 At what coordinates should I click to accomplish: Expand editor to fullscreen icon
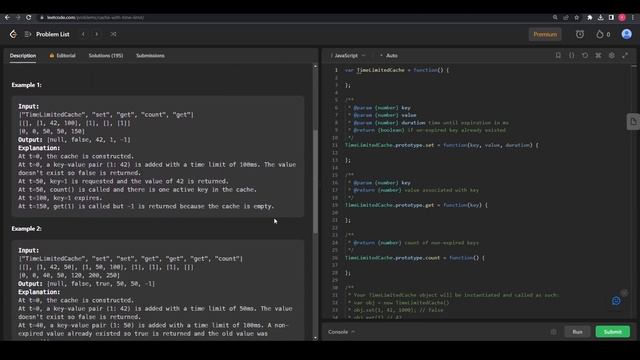click(625, 55)
